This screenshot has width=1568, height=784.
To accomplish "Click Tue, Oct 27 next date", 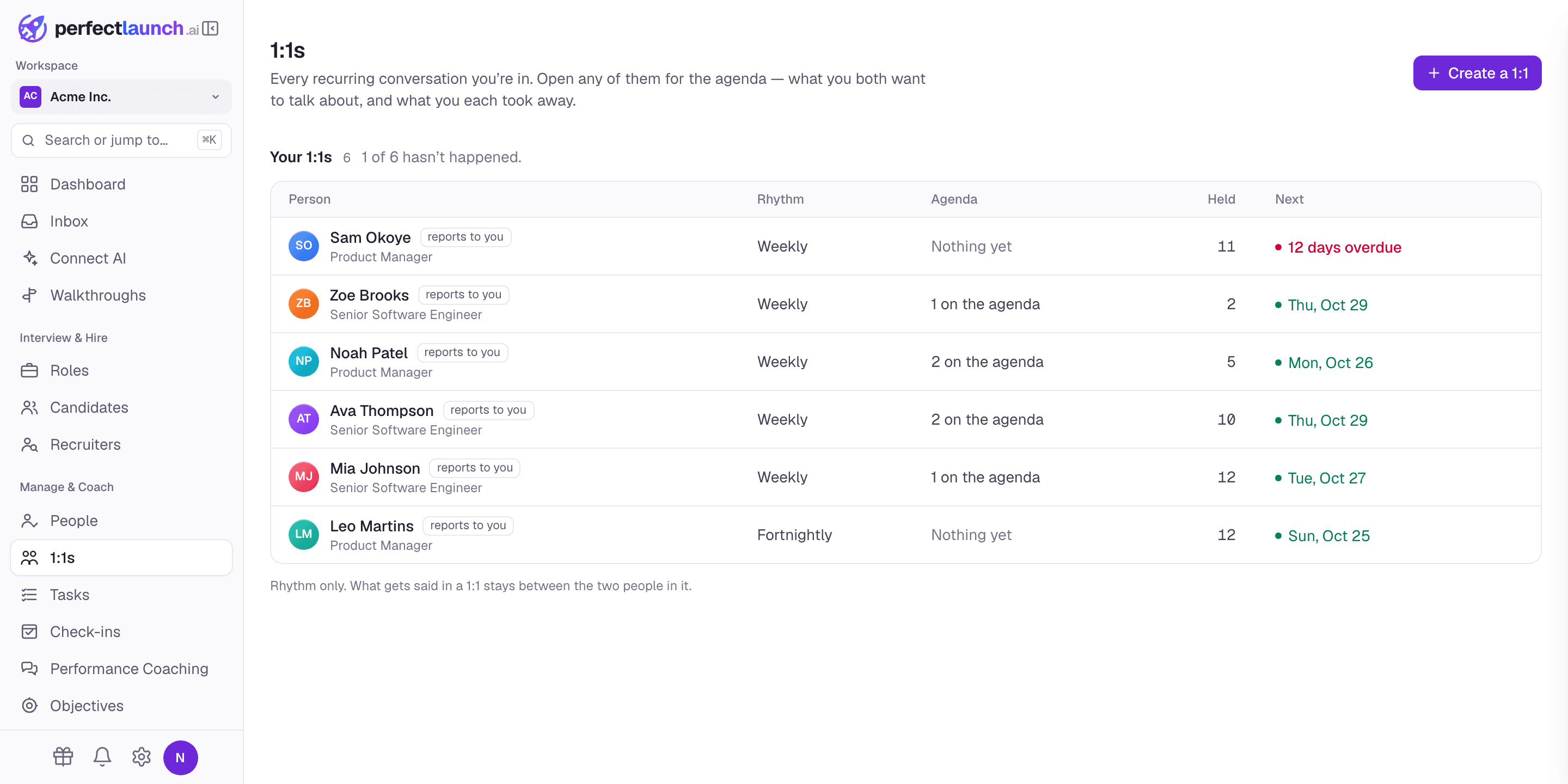I will [1320, 479].
